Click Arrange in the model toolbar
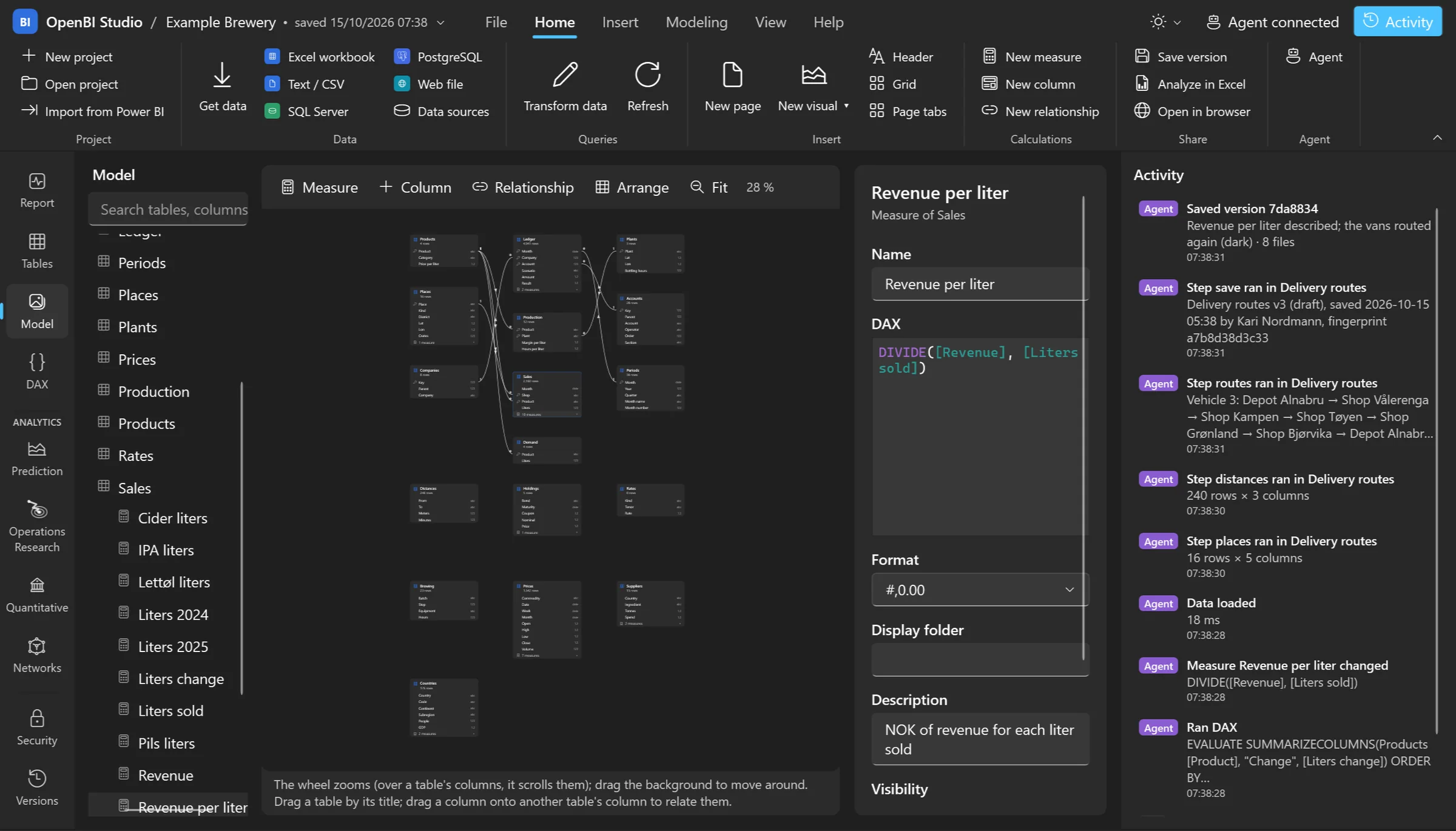The image size is (1456, 831). pyautogui.click(x=632, y=187)
